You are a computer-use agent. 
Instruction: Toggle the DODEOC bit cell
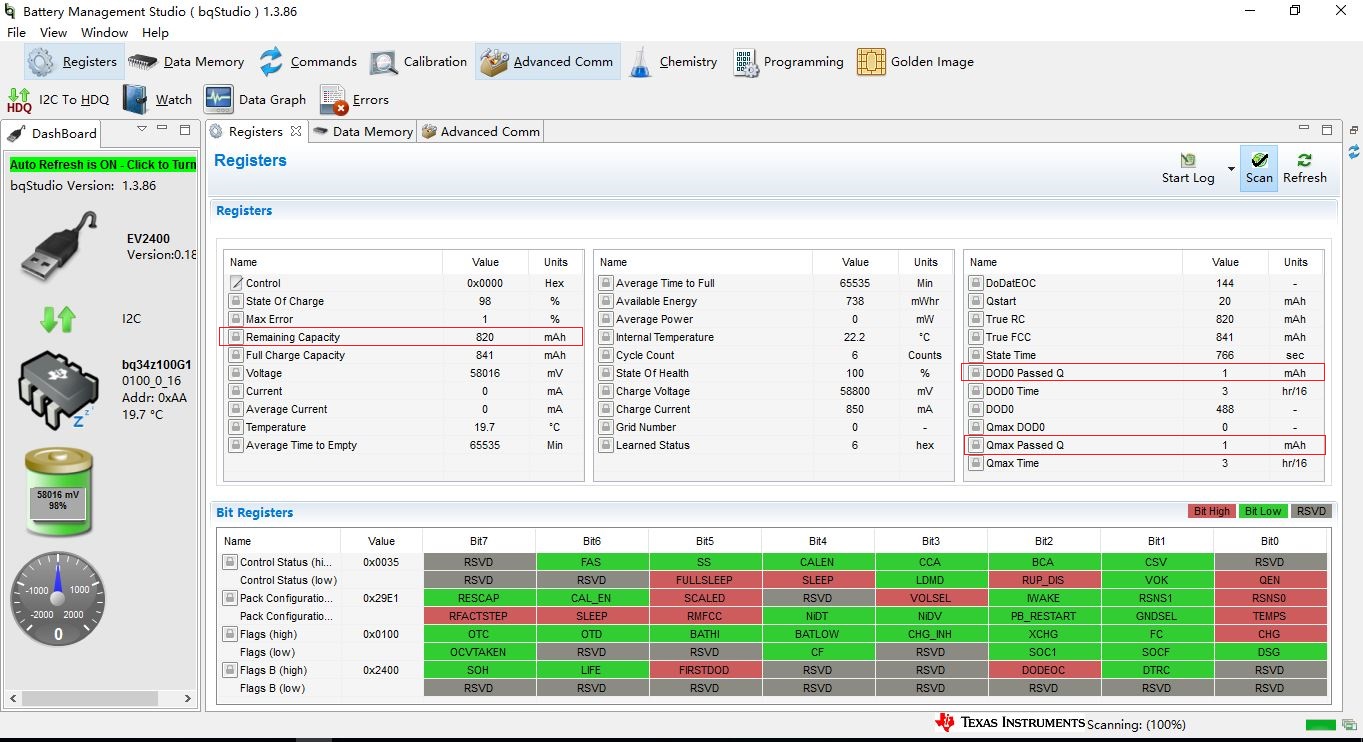(x=1044, y=670)
